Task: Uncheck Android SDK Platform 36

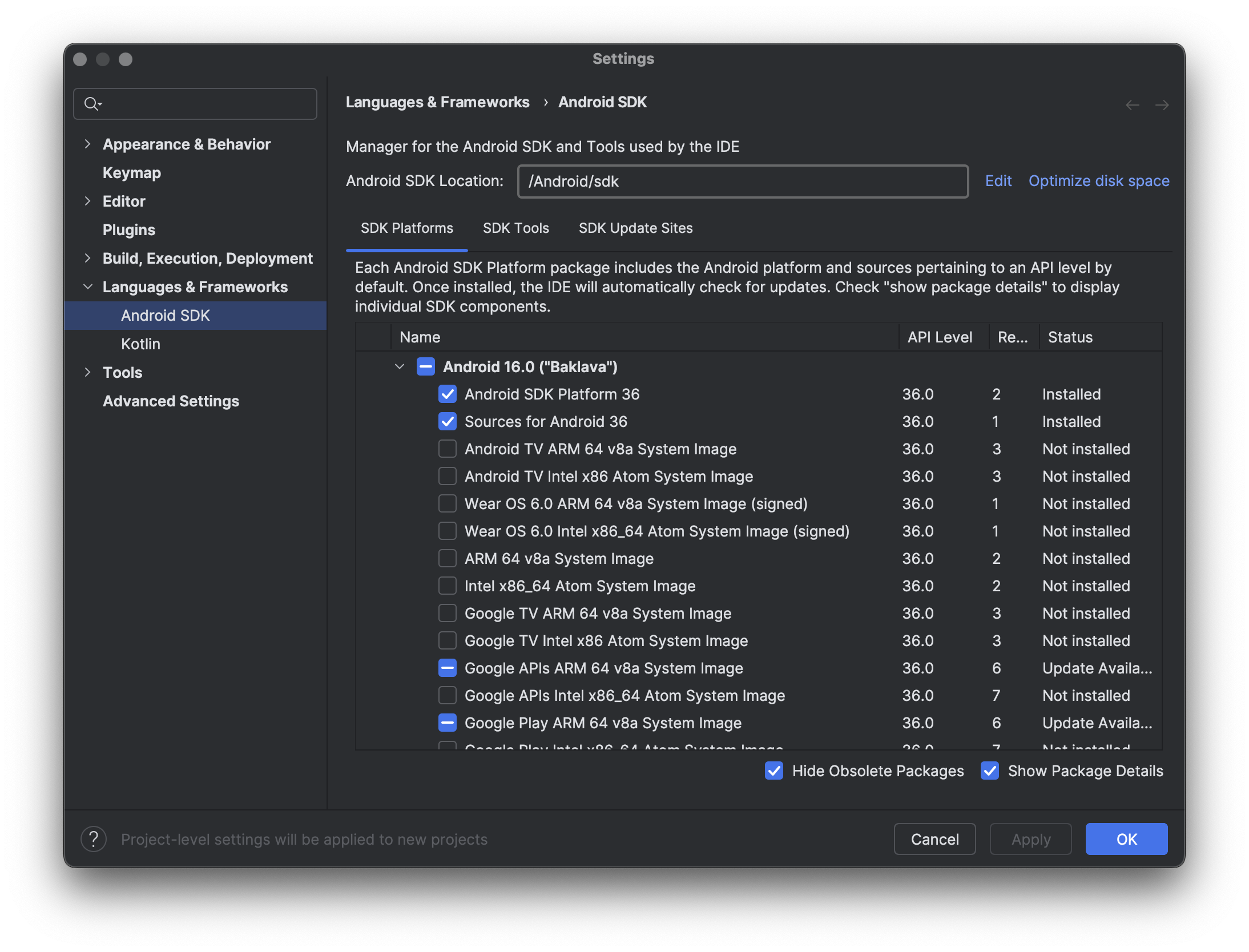Action: point(448,394)
